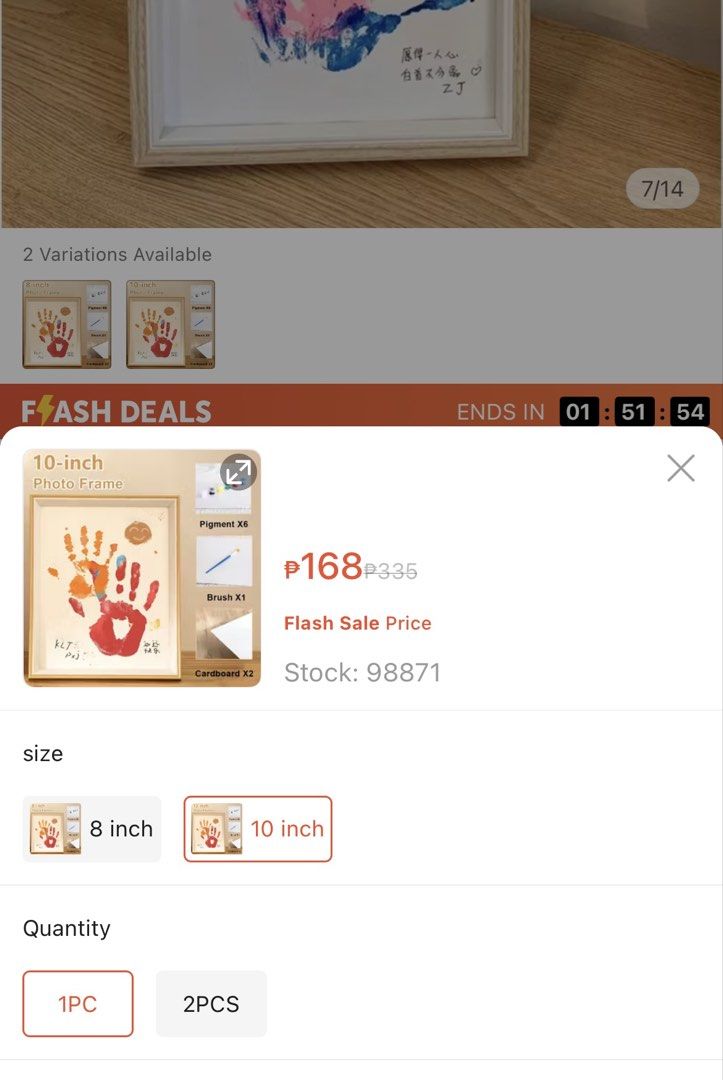
Task: Select the 8 inch size option
Action: click(92, 829)
